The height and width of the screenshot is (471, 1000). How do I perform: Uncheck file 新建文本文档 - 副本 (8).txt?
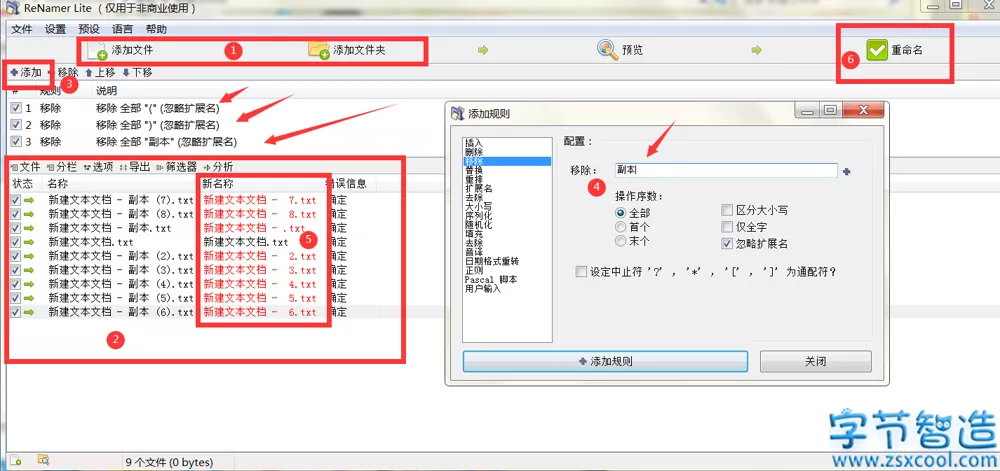click(16, 214)
